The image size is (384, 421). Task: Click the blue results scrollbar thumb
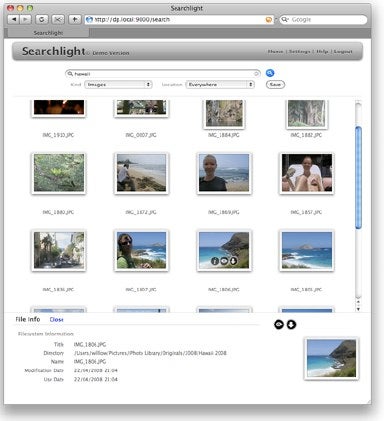(359, 177)
